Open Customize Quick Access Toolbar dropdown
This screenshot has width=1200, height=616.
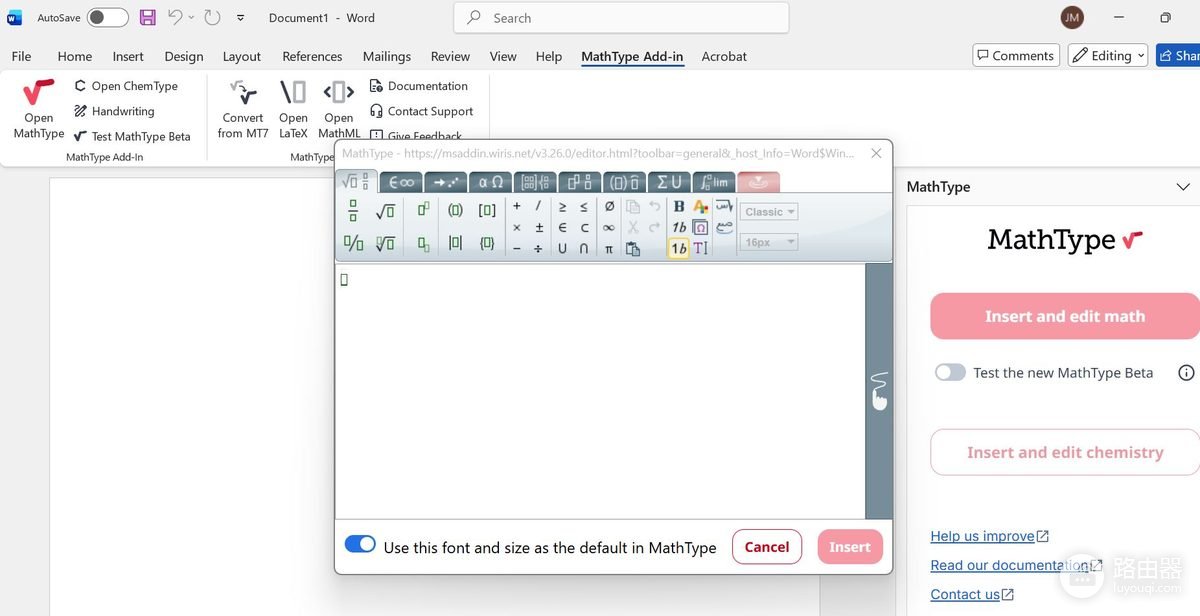[241, 18]
